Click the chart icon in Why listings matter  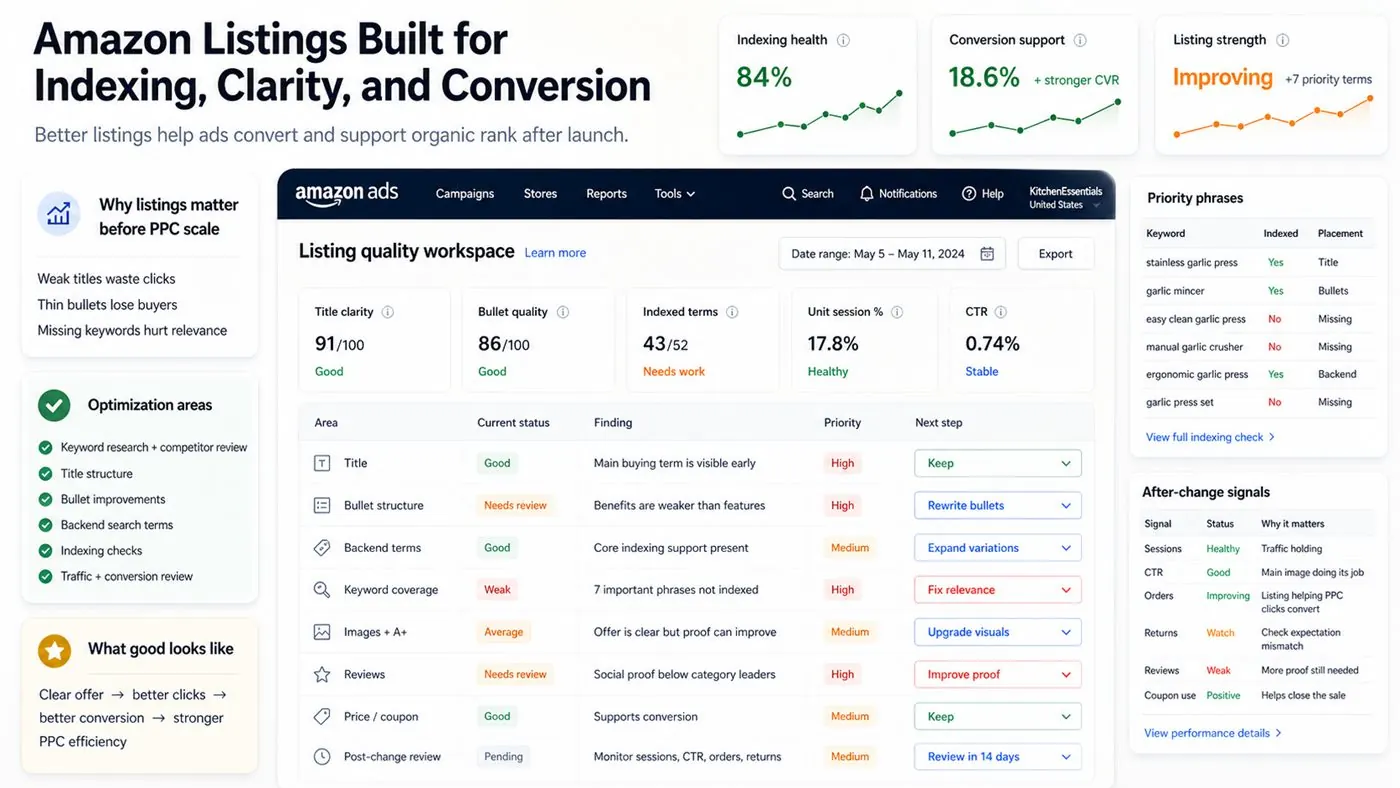click(57, 213)
